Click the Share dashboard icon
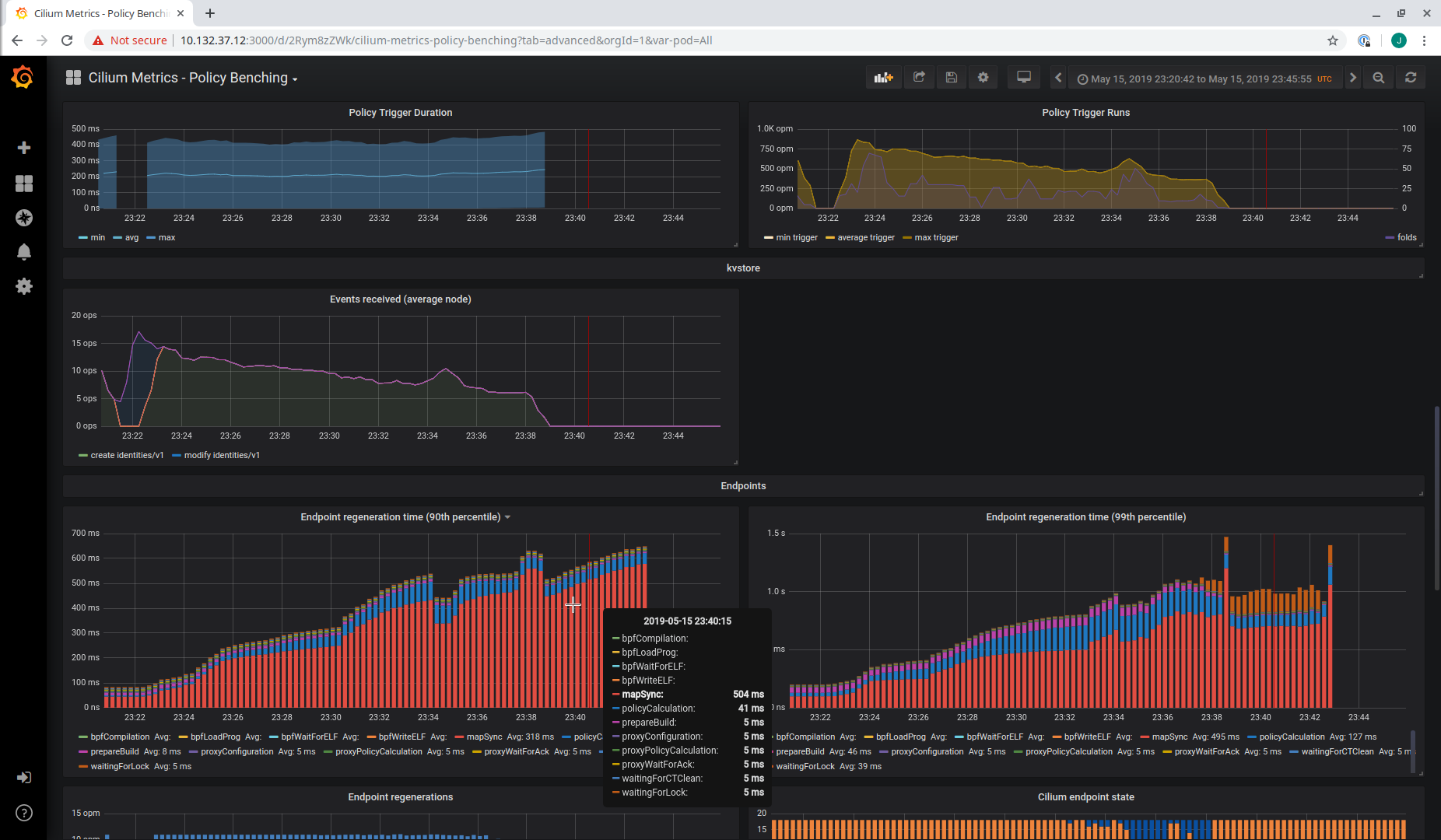 point(919,78)
